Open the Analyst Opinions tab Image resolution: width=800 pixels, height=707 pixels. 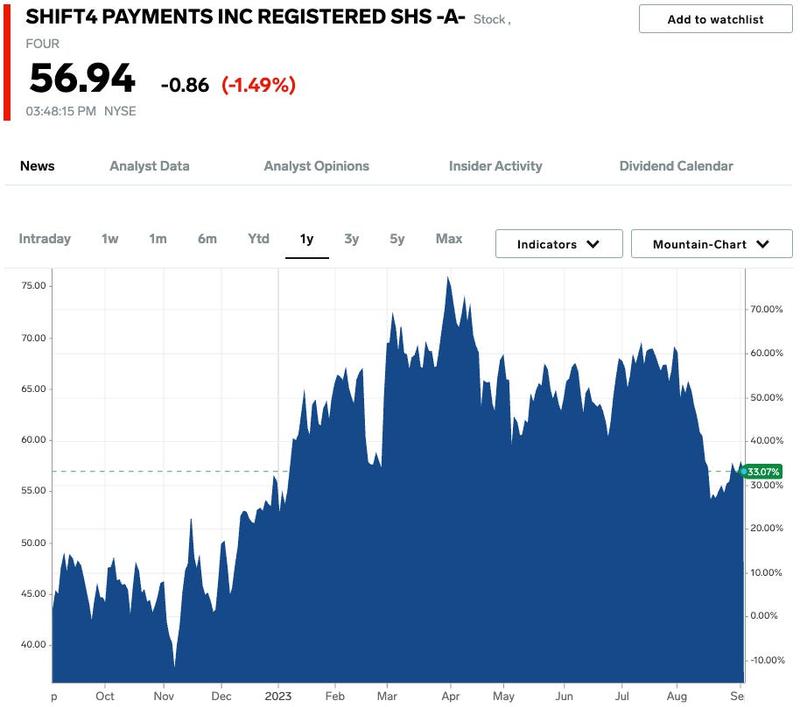(316, 166)
